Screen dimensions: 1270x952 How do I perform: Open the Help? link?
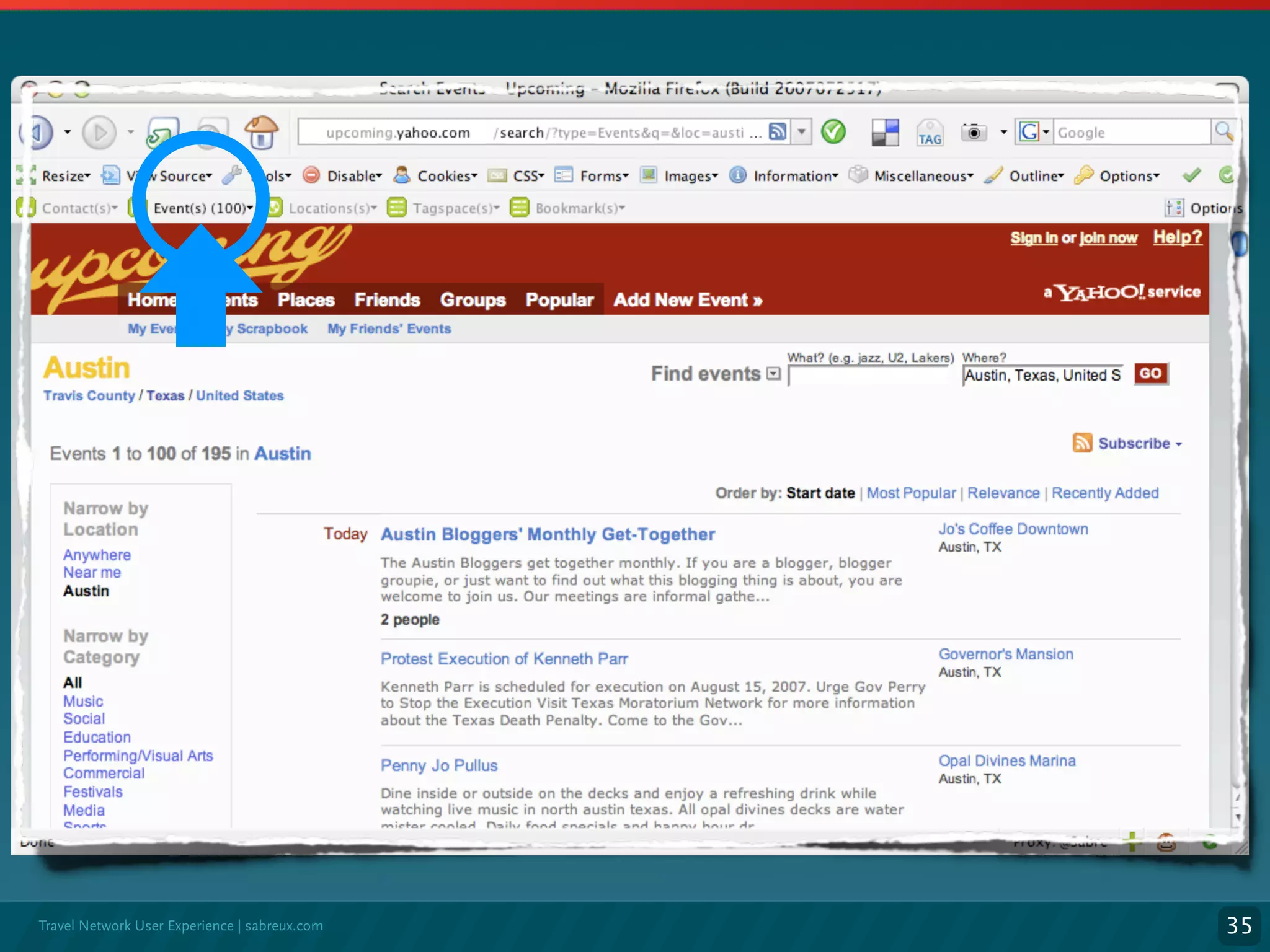tap(1177, 237)
